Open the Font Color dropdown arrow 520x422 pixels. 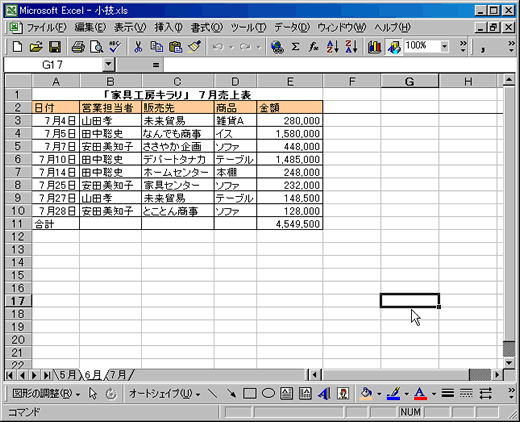(434, 394)
